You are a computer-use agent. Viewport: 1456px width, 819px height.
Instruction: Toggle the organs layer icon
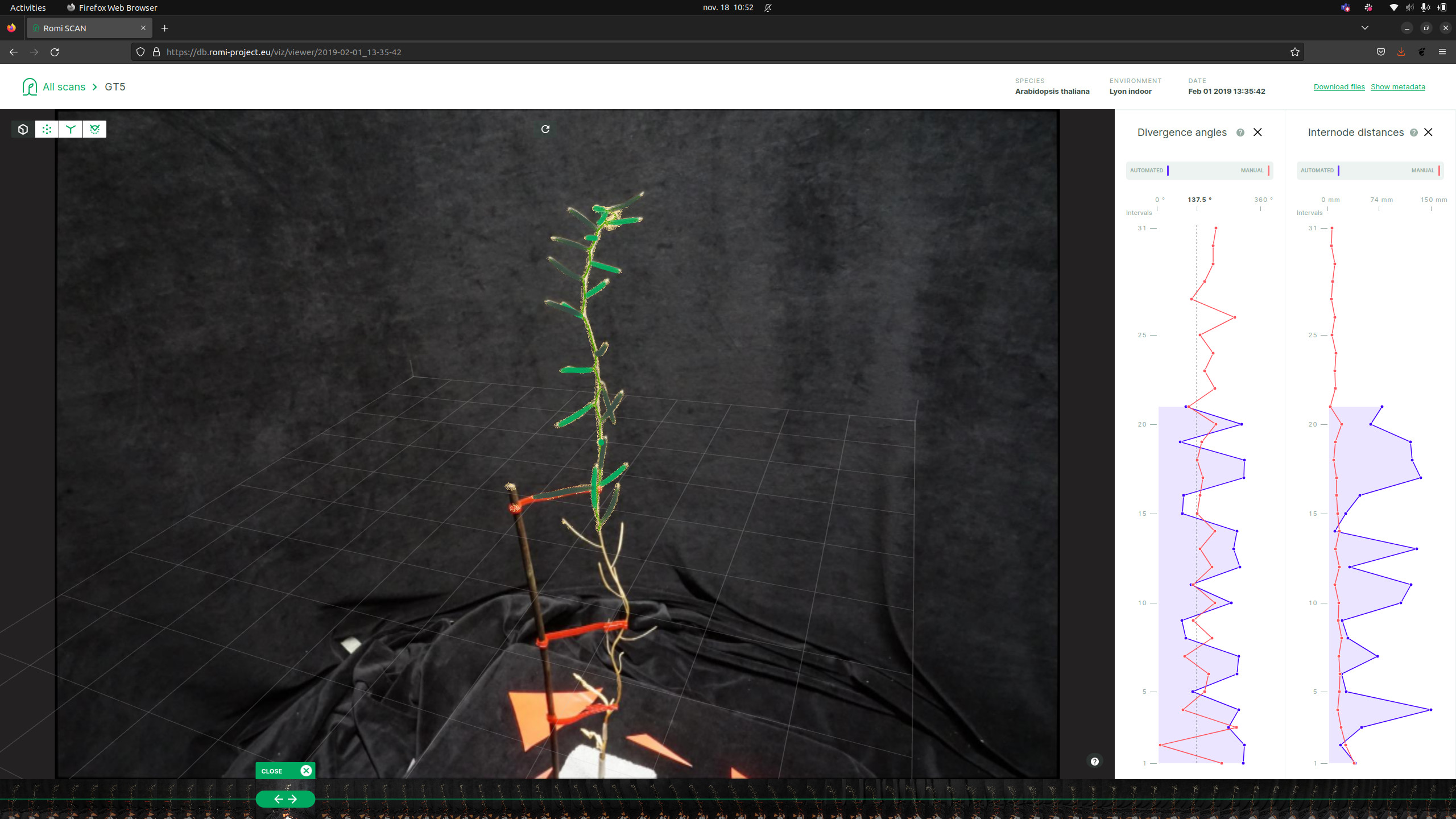(x=94, y=129)
